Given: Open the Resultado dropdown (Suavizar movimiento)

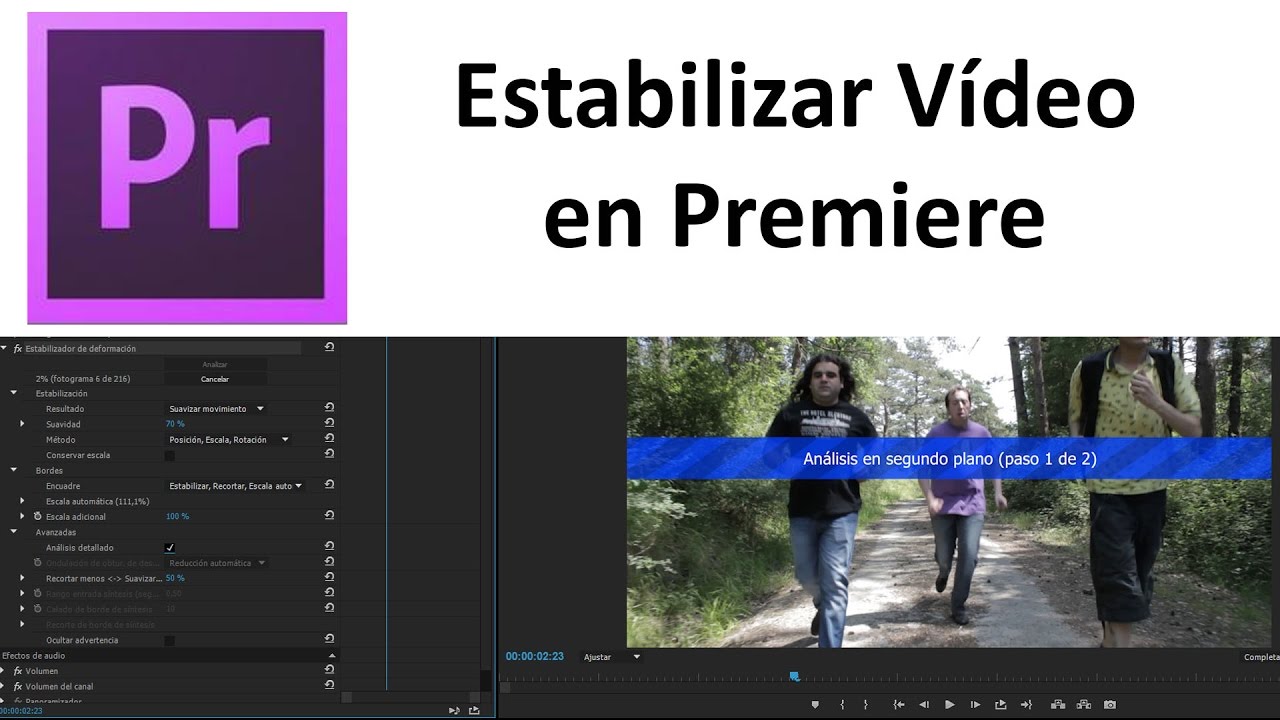Looking at the screenshot, I should tap(215, 408).
